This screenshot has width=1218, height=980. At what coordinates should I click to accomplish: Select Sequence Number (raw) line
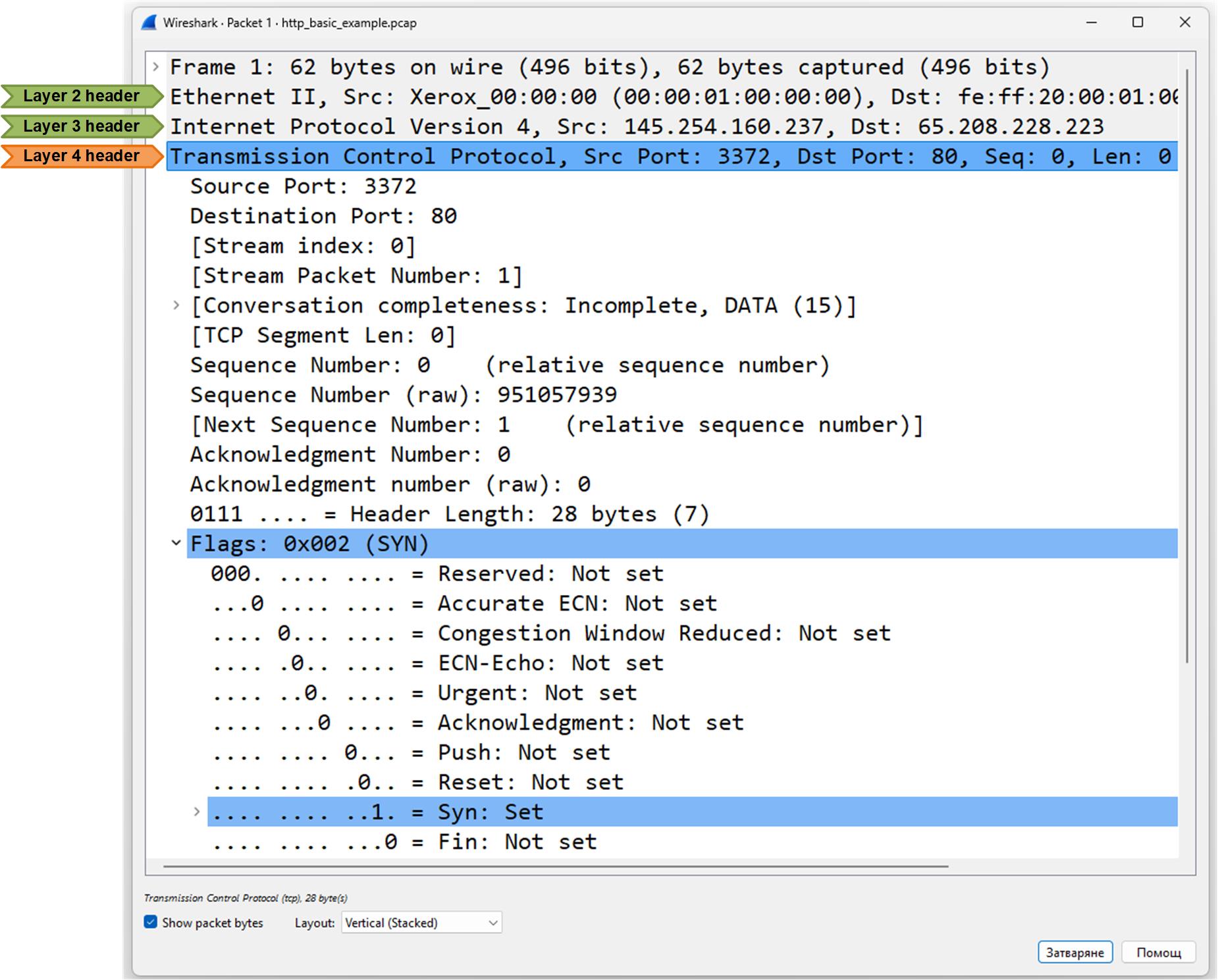(403, 395)
